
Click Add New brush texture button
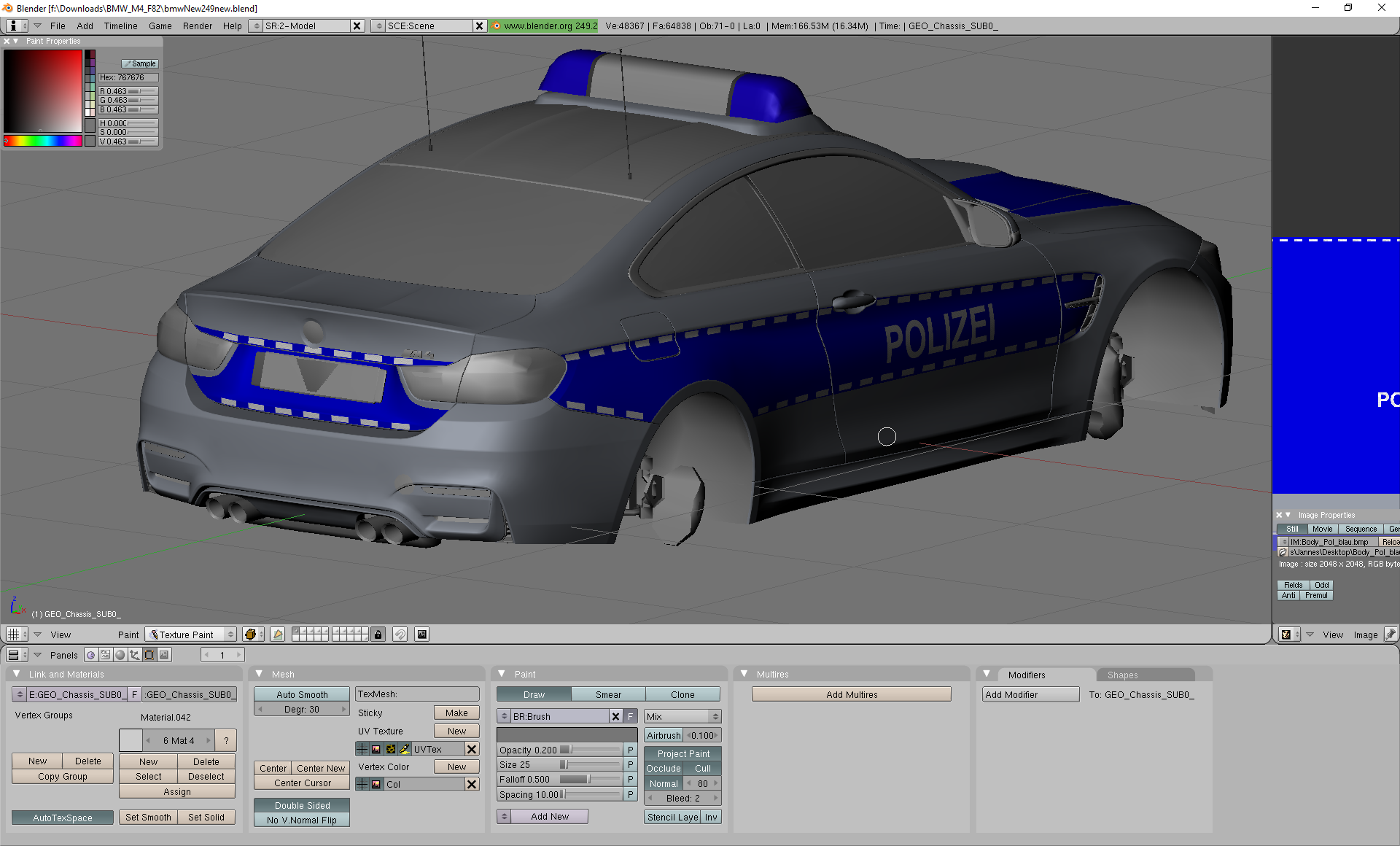pos(550,816)
